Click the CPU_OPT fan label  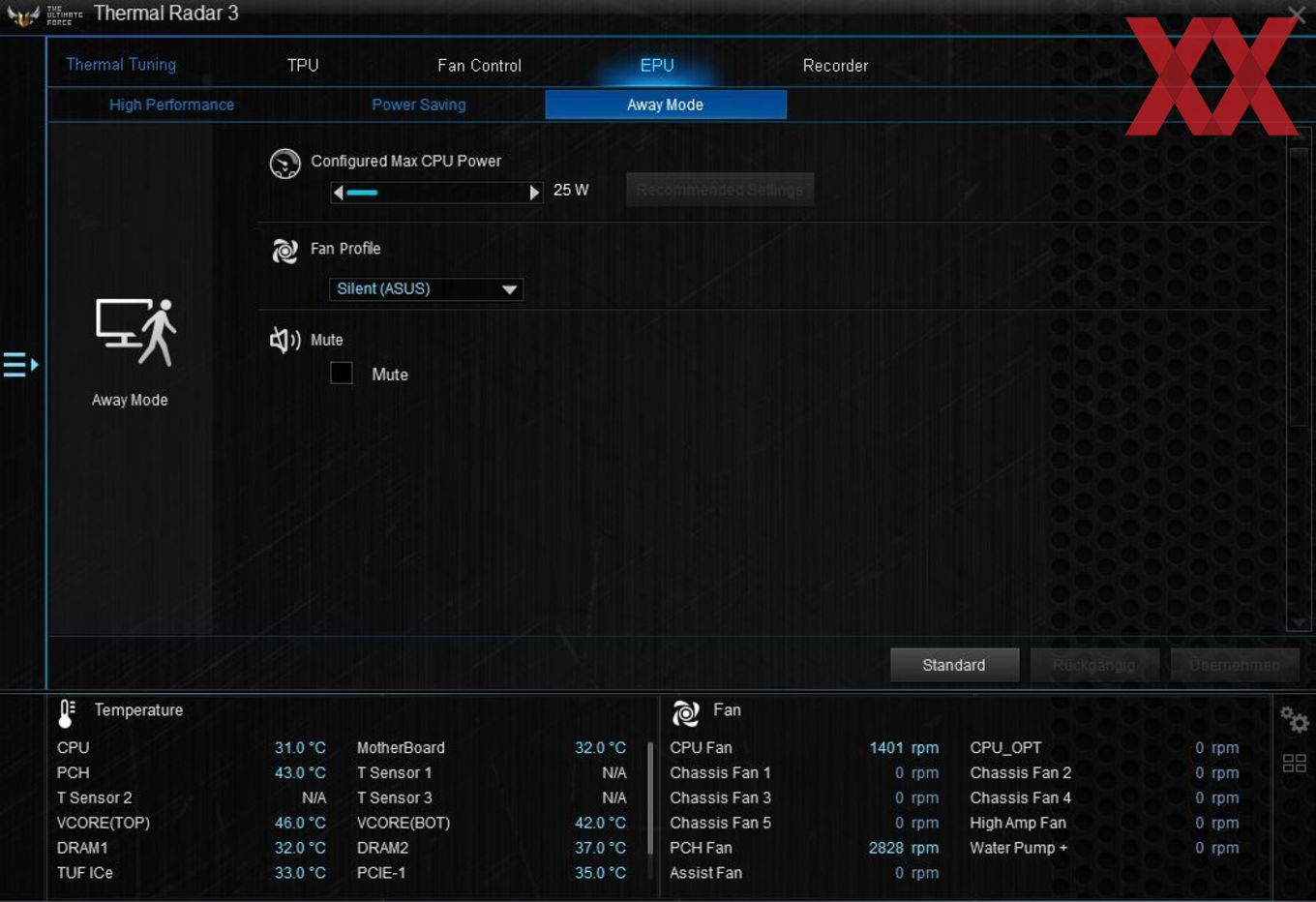(1005, 747)
